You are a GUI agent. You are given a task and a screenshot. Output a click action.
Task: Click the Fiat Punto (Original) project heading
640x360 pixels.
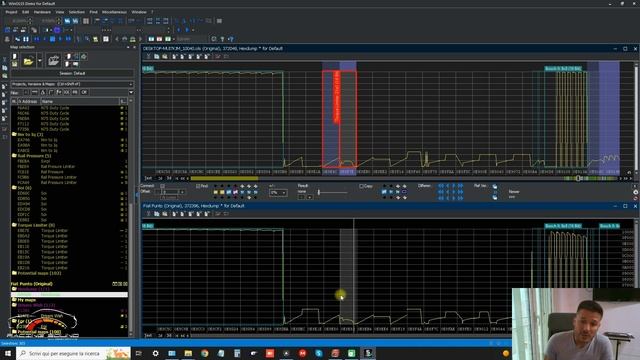click(31, 284)
